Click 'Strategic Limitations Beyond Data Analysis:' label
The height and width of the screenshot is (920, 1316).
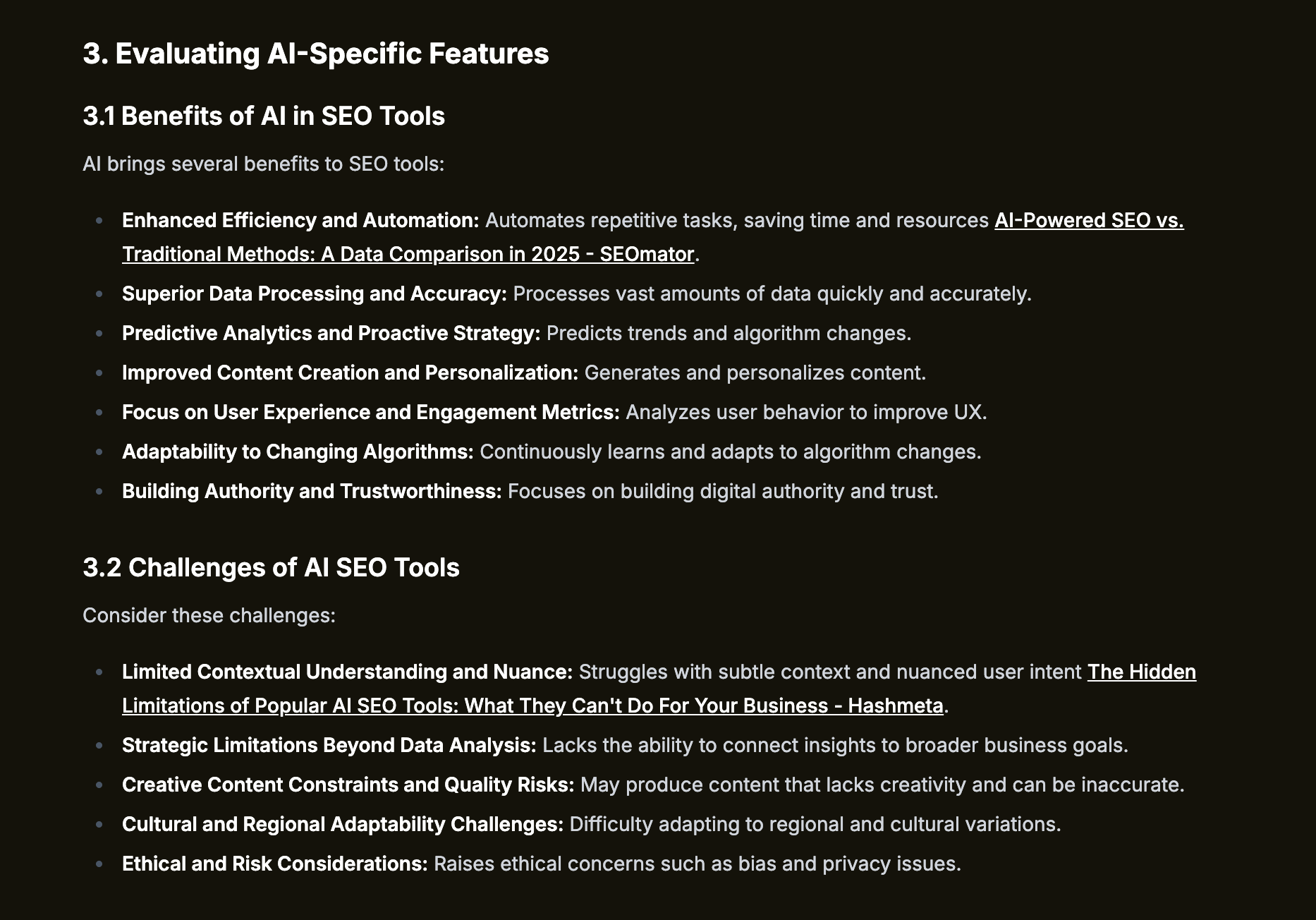329,745
